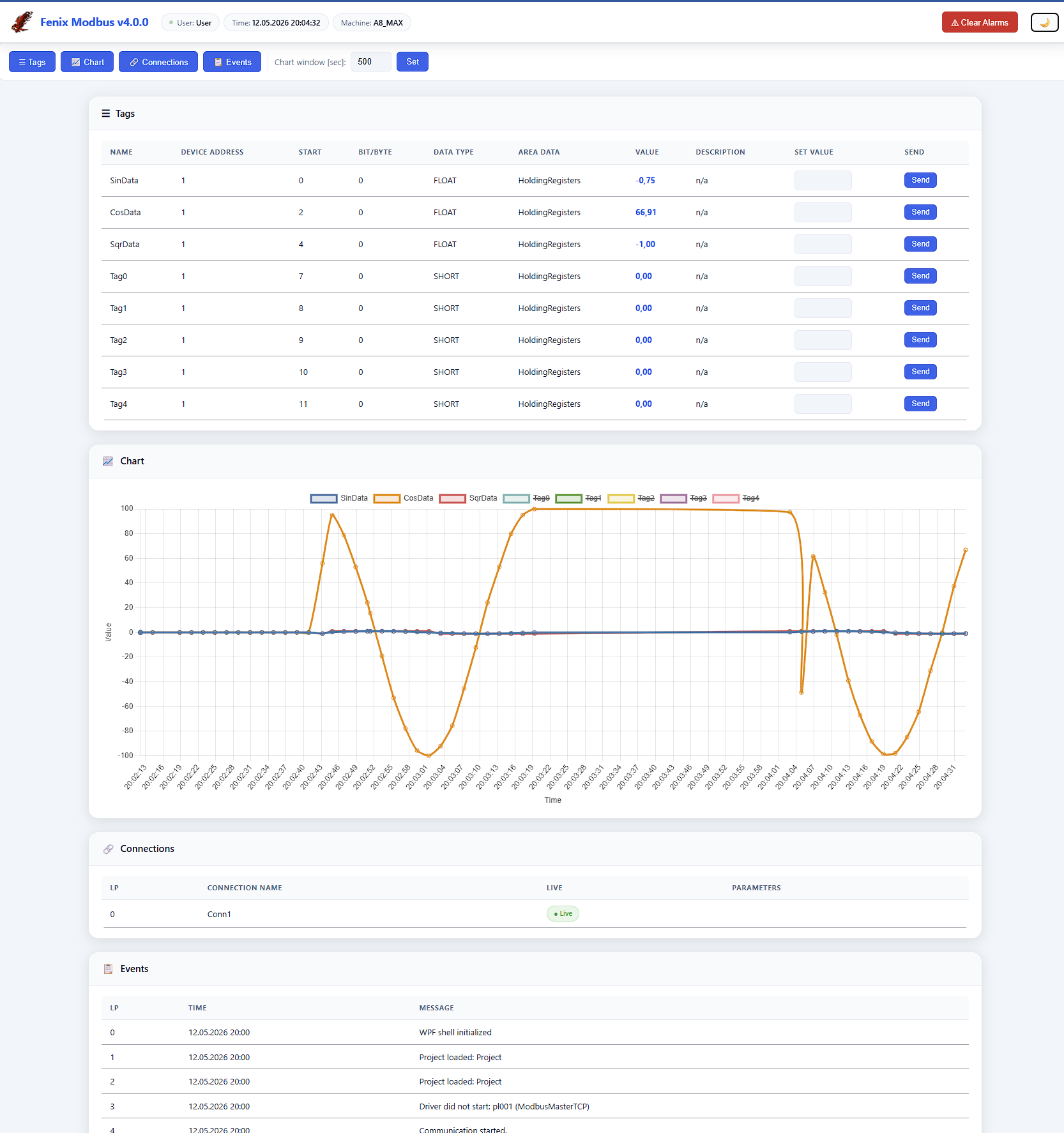The image size is (1064, 1133).
Task: Click the Connections panel link icon
Action: (108, 849)
